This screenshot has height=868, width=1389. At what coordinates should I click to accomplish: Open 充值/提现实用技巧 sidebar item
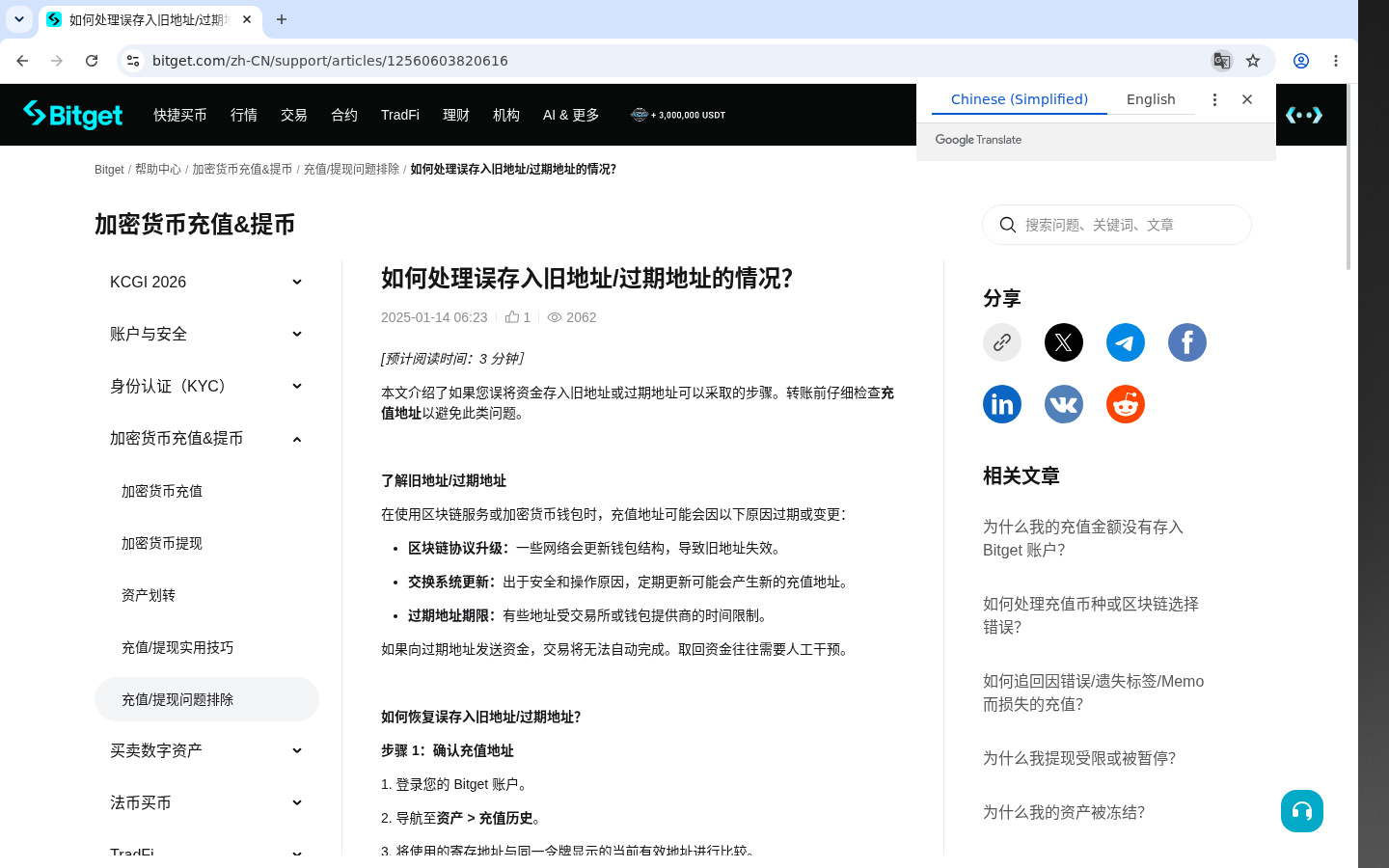(x=206, y=647)
